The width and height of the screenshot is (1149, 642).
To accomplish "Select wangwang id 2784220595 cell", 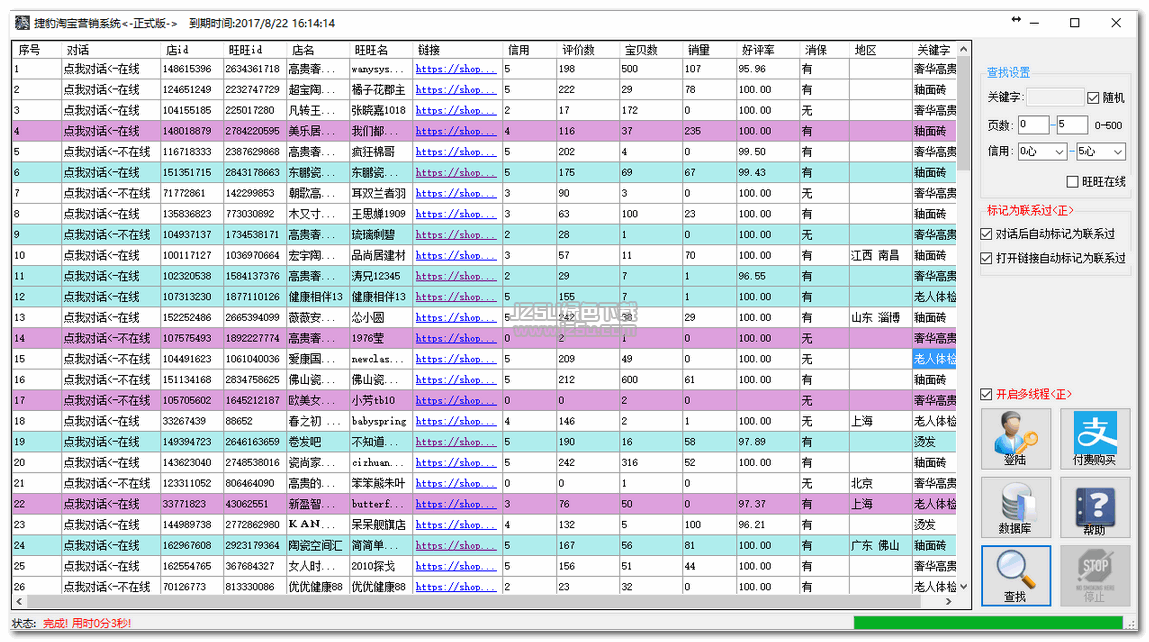I will pos(253,131).
